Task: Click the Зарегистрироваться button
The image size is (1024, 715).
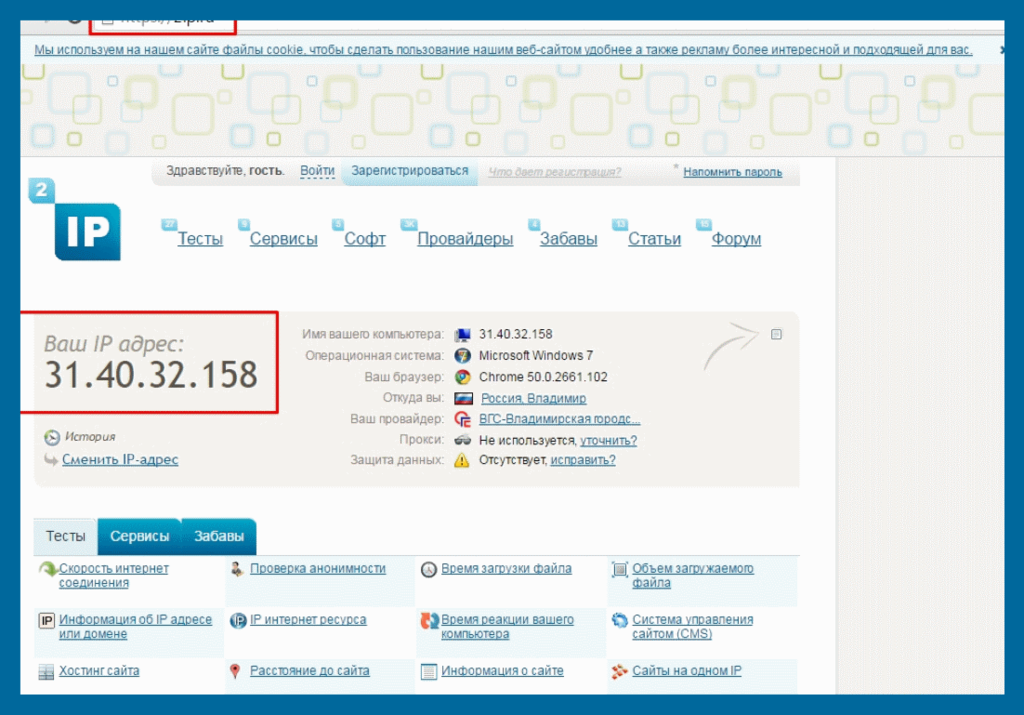Action: click(x=410, y=171)
